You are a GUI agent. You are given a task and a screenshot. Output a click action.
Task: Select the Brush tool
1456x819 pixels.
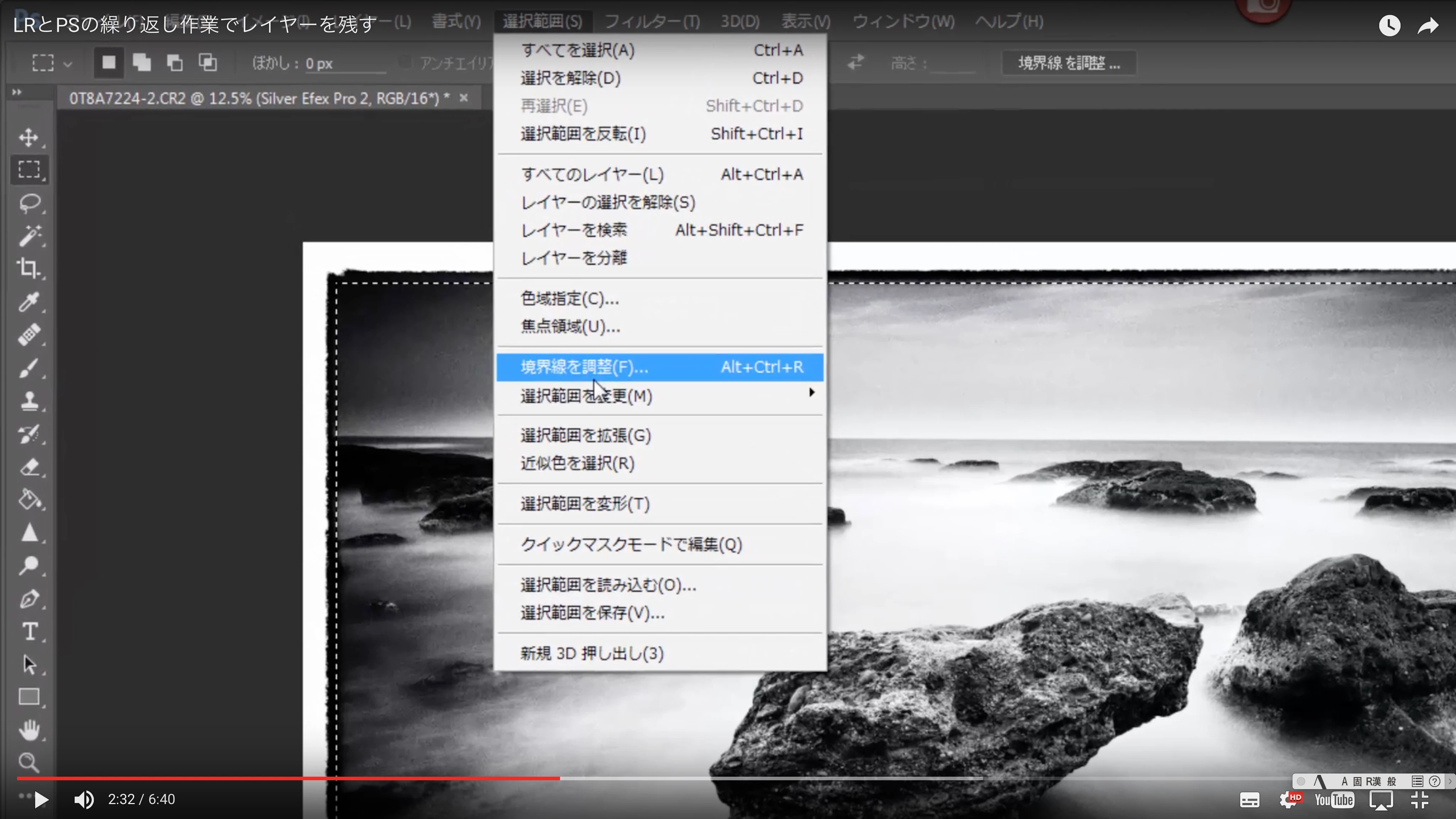click(29, 368)
